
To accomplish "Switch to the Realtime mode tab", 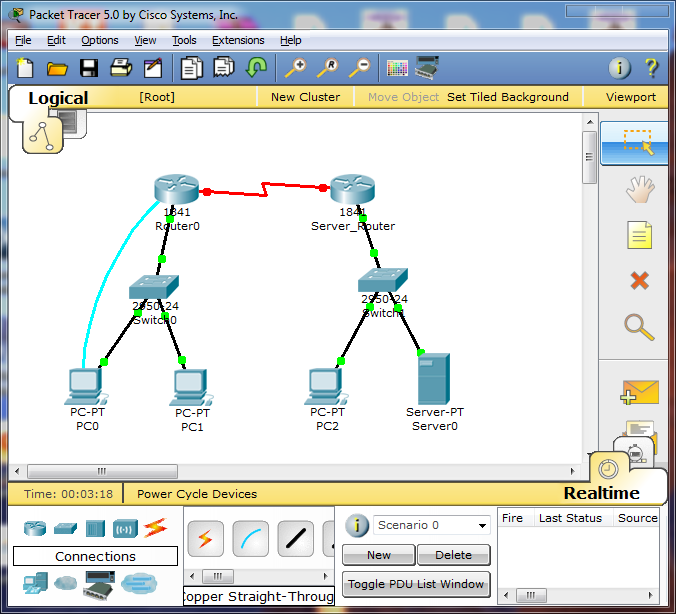I will 601,493.
